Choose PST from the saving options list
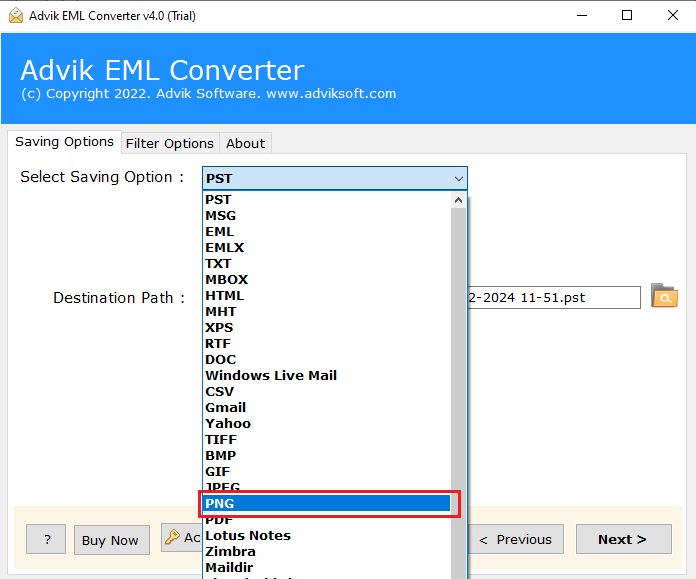Image resolution: width=696 pixels, height=579 pixels. coord(327,200)
